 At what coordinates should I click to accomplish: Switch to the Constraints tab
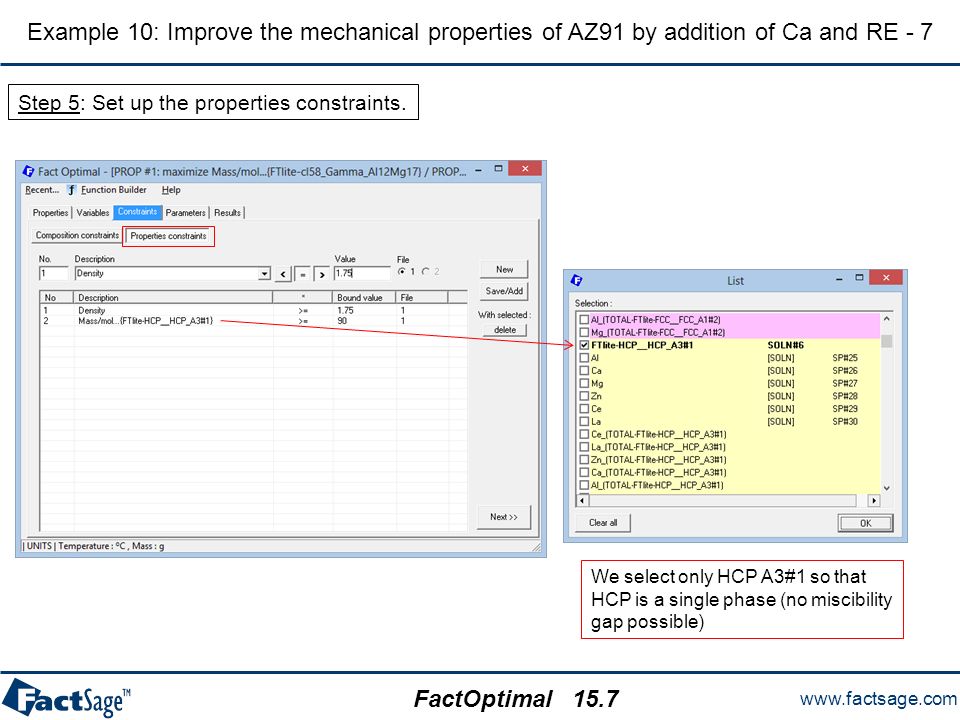138,212
